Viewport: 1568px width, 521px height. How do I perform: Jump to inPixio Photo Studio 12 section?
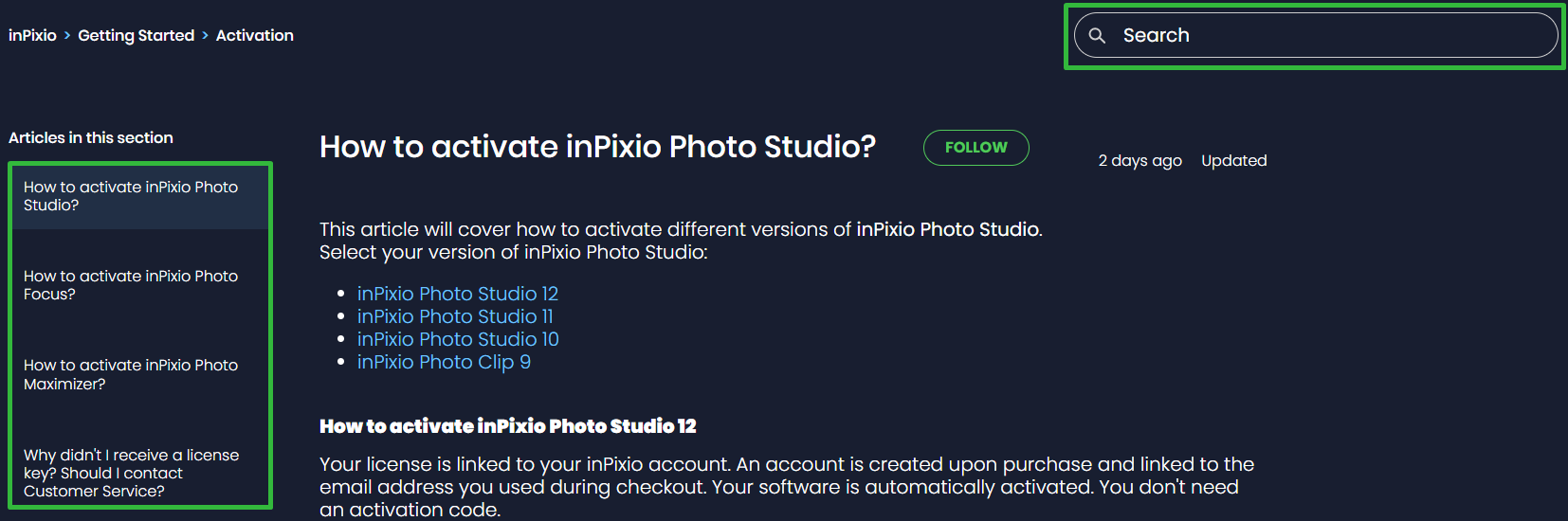pyautogui.click(x=458, y=294)
